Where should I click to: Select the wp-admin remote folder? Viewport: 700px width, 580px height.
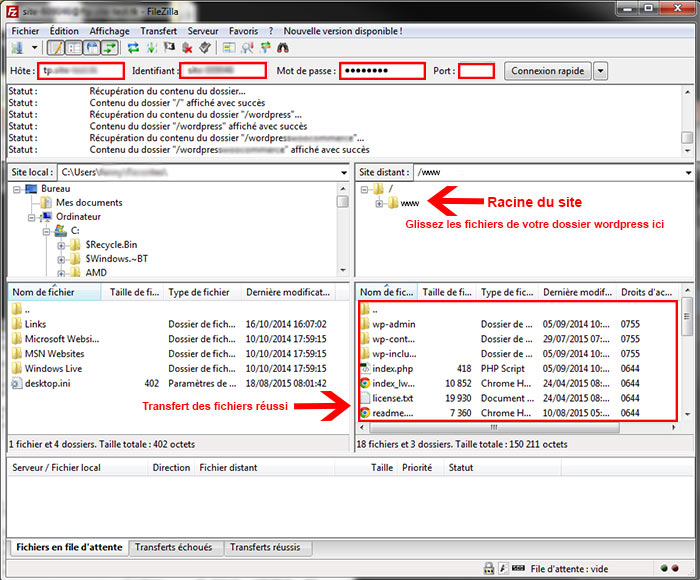tap(518, 324)
